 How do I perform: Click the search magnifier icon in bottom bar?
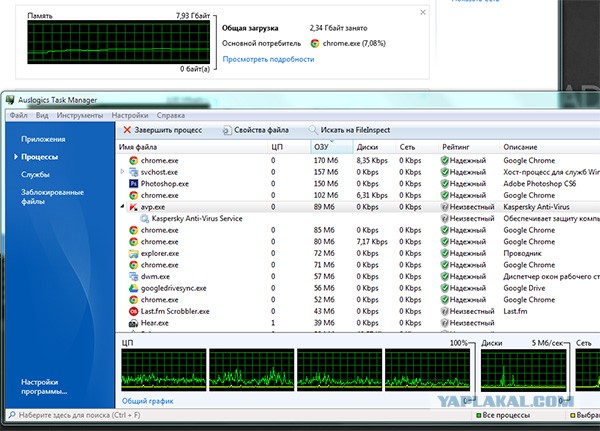(12, 415)
